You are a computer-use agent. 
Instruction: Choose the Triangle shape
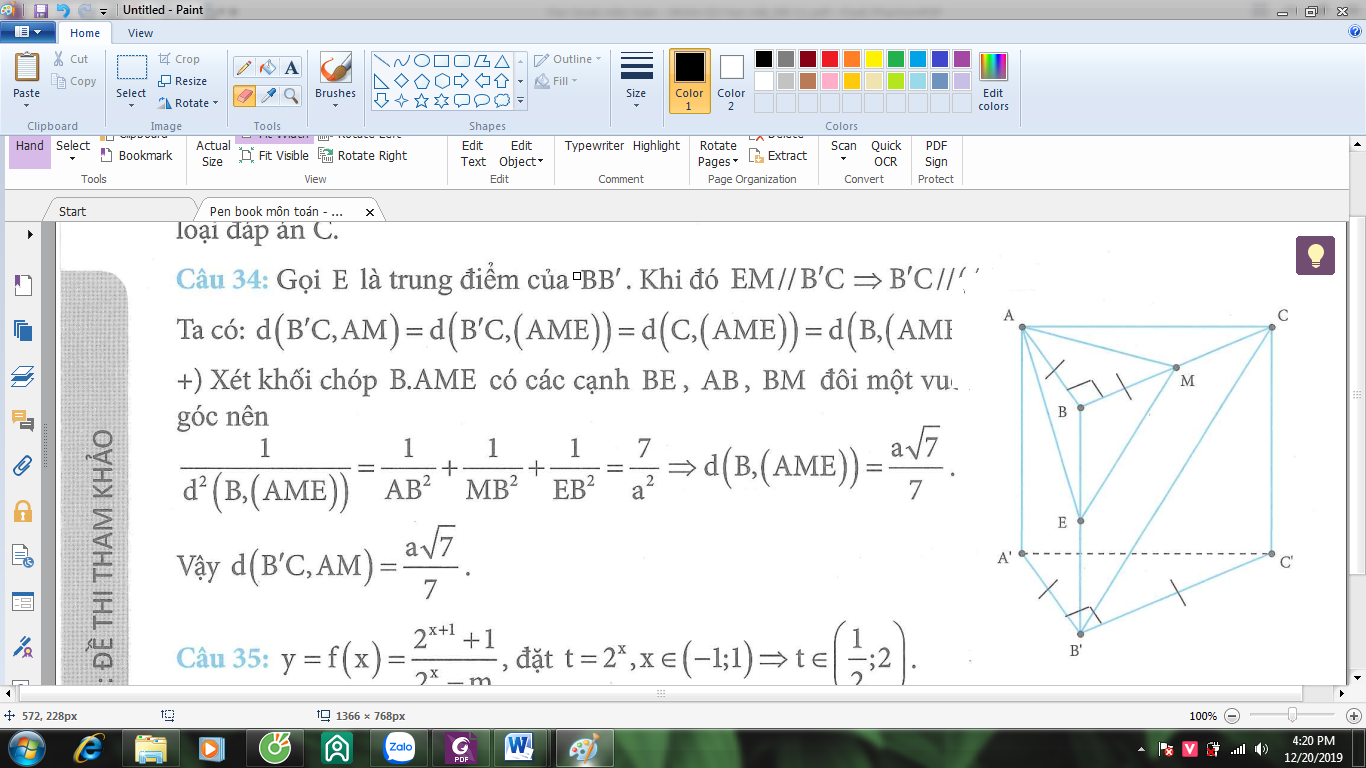(x=502, y=61)
